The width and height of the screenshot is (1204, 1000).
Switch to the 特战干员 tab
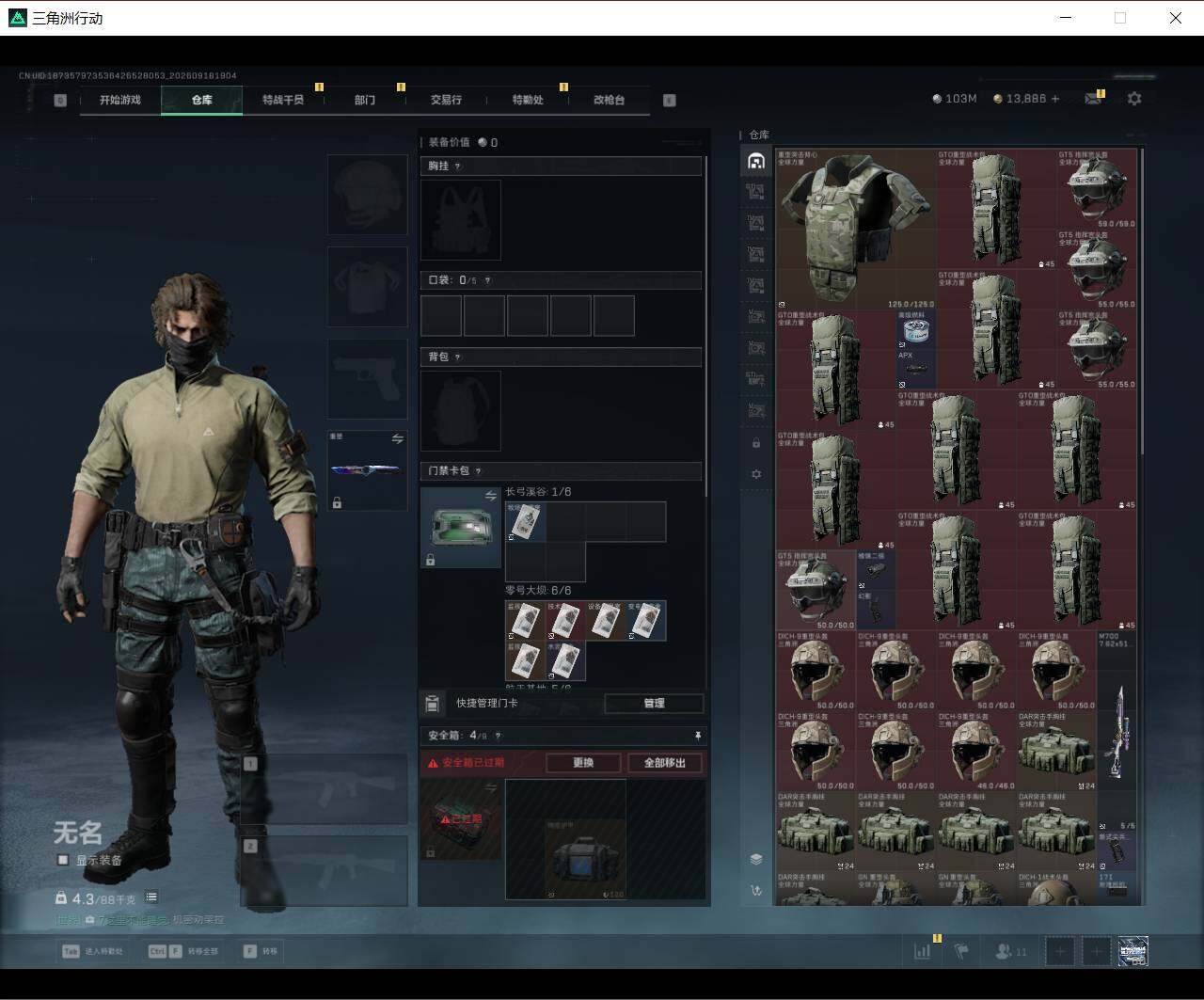(x=283, y=100)
